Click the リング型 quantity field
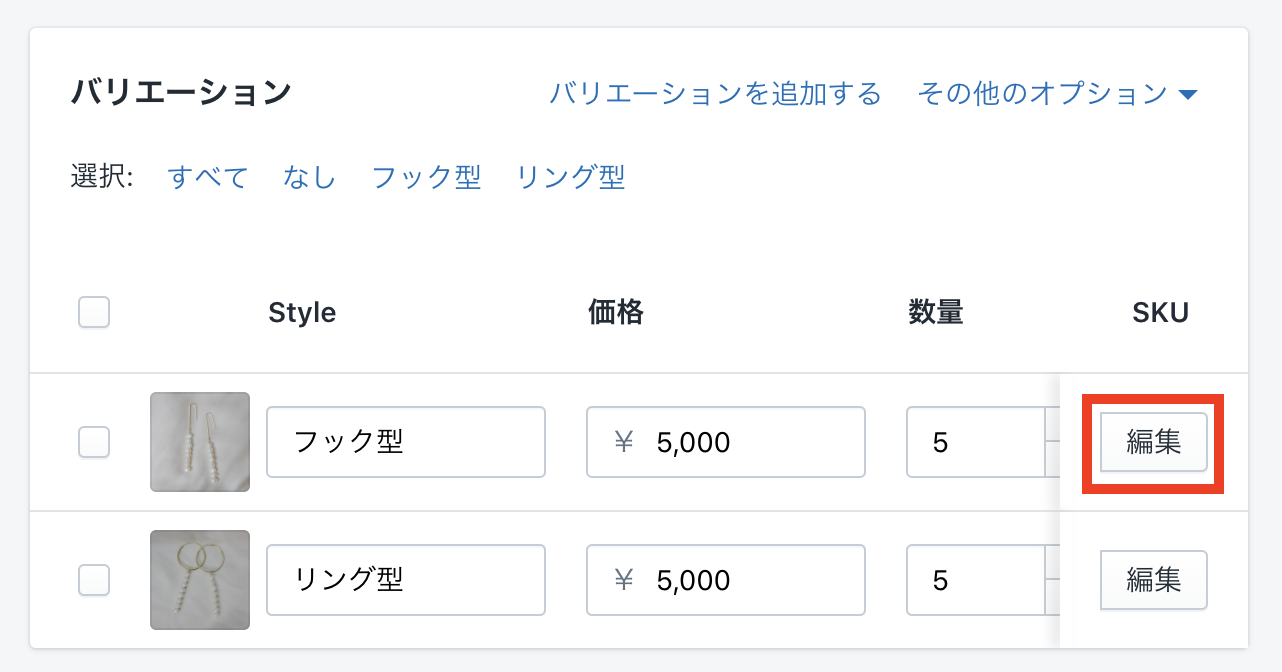The image size is (1282, 672). click(x=975, y=580)
